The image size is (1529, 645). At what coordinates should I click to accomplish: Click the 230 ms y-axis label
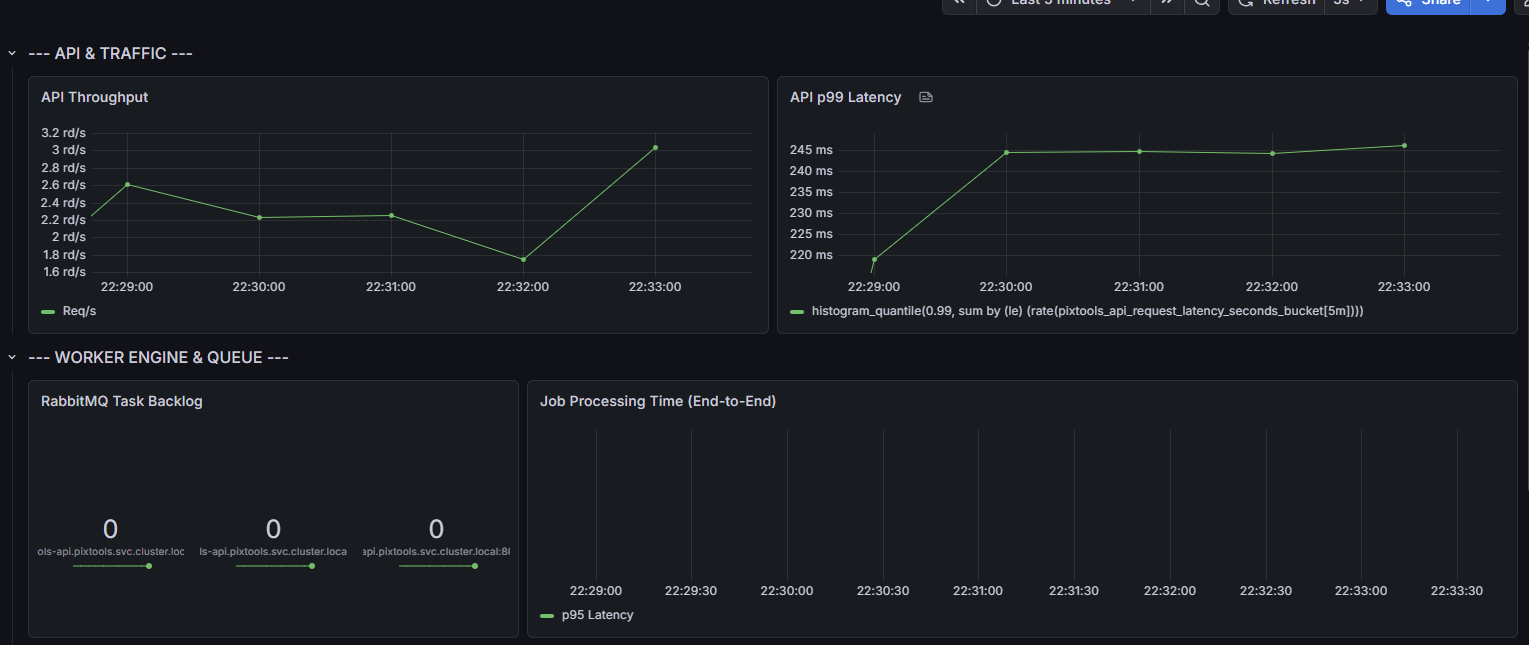pos(811,213)
